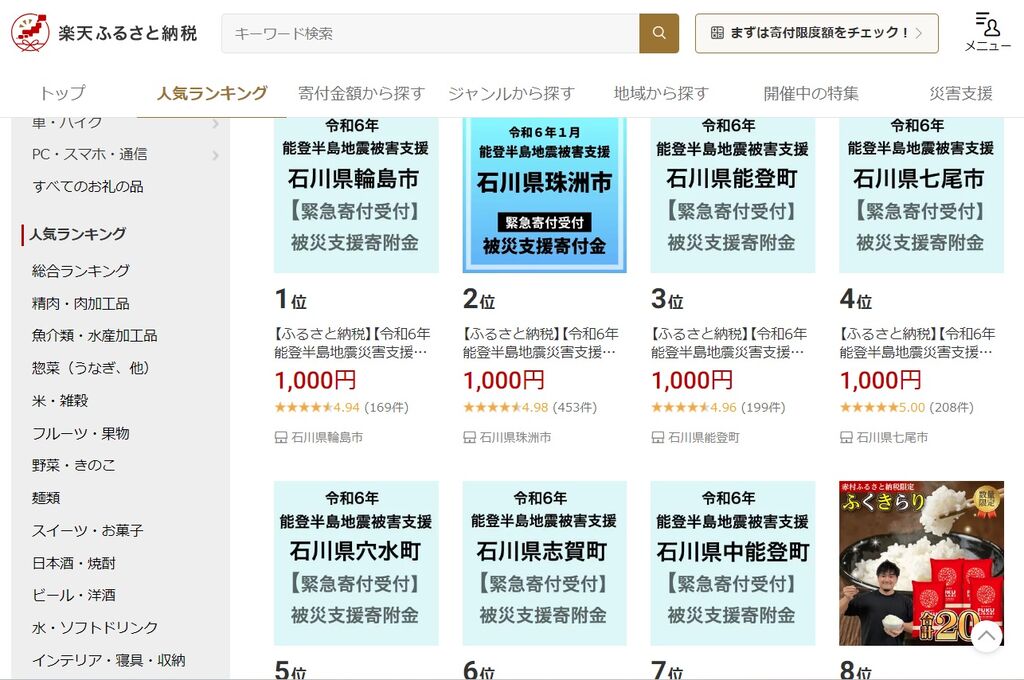Open the 開催中の特集 tab
Viewport: 1024px width, 680px height.
pos(811,93)
